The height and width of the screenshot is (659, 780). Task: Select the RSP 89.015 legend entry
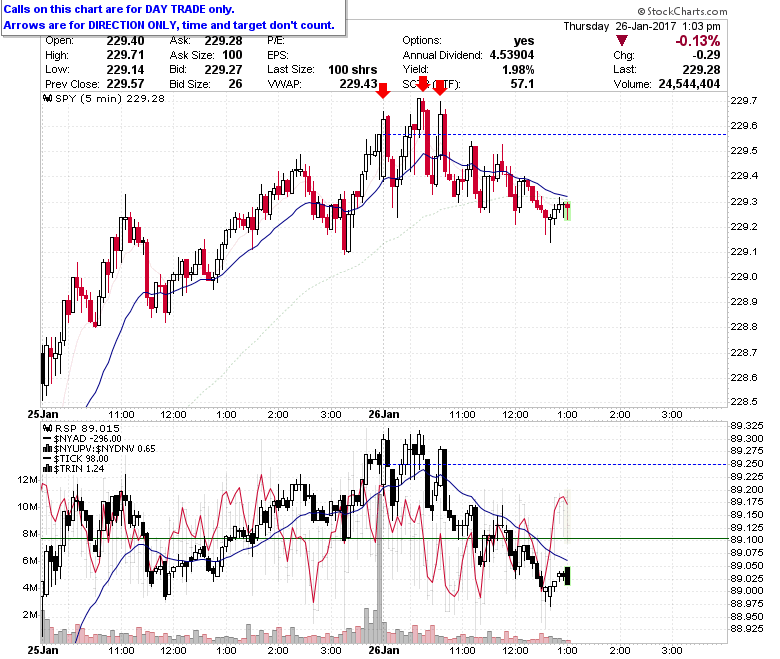[87, 428]
